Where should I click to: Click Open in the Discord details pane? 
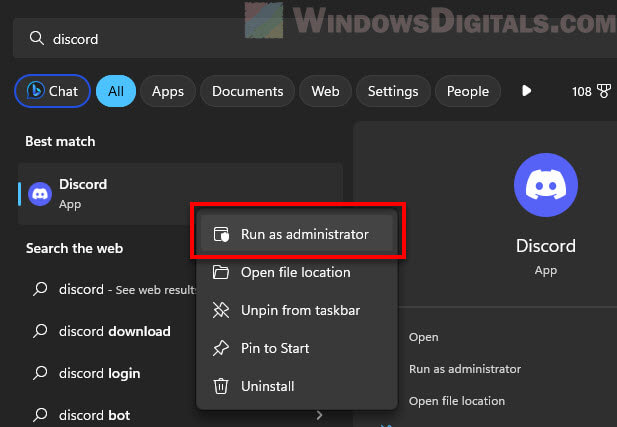(423, 337)
